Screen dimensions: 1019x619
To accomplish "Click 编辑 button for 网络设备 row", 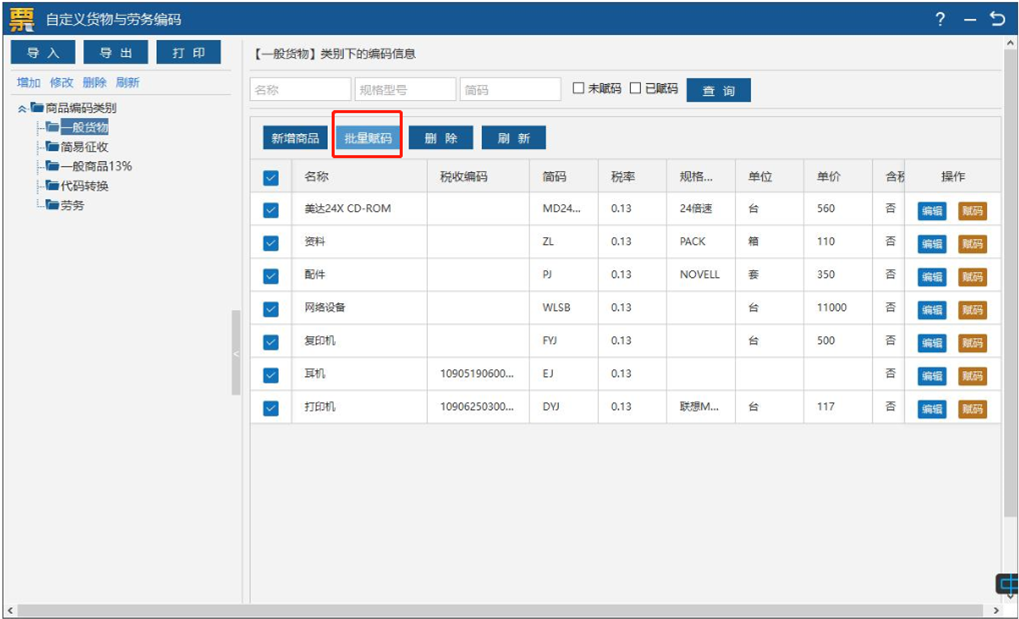I will click(931, 310).
